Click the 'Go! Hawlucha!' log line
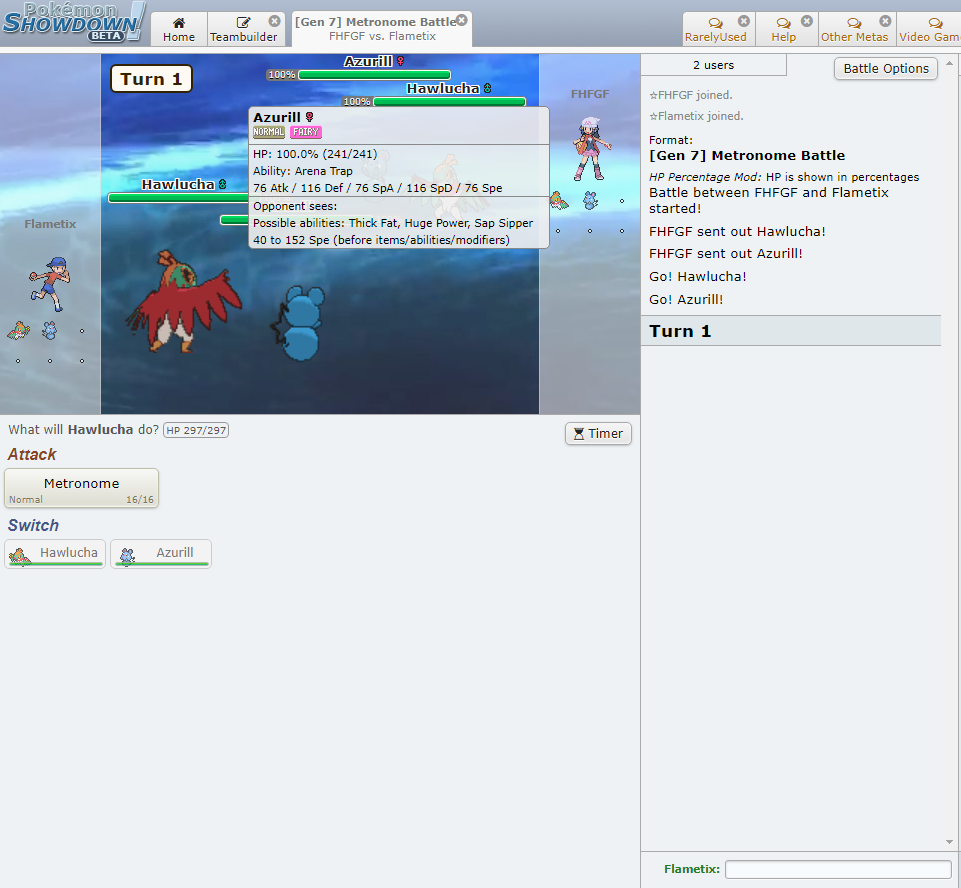 coord(697,276)
